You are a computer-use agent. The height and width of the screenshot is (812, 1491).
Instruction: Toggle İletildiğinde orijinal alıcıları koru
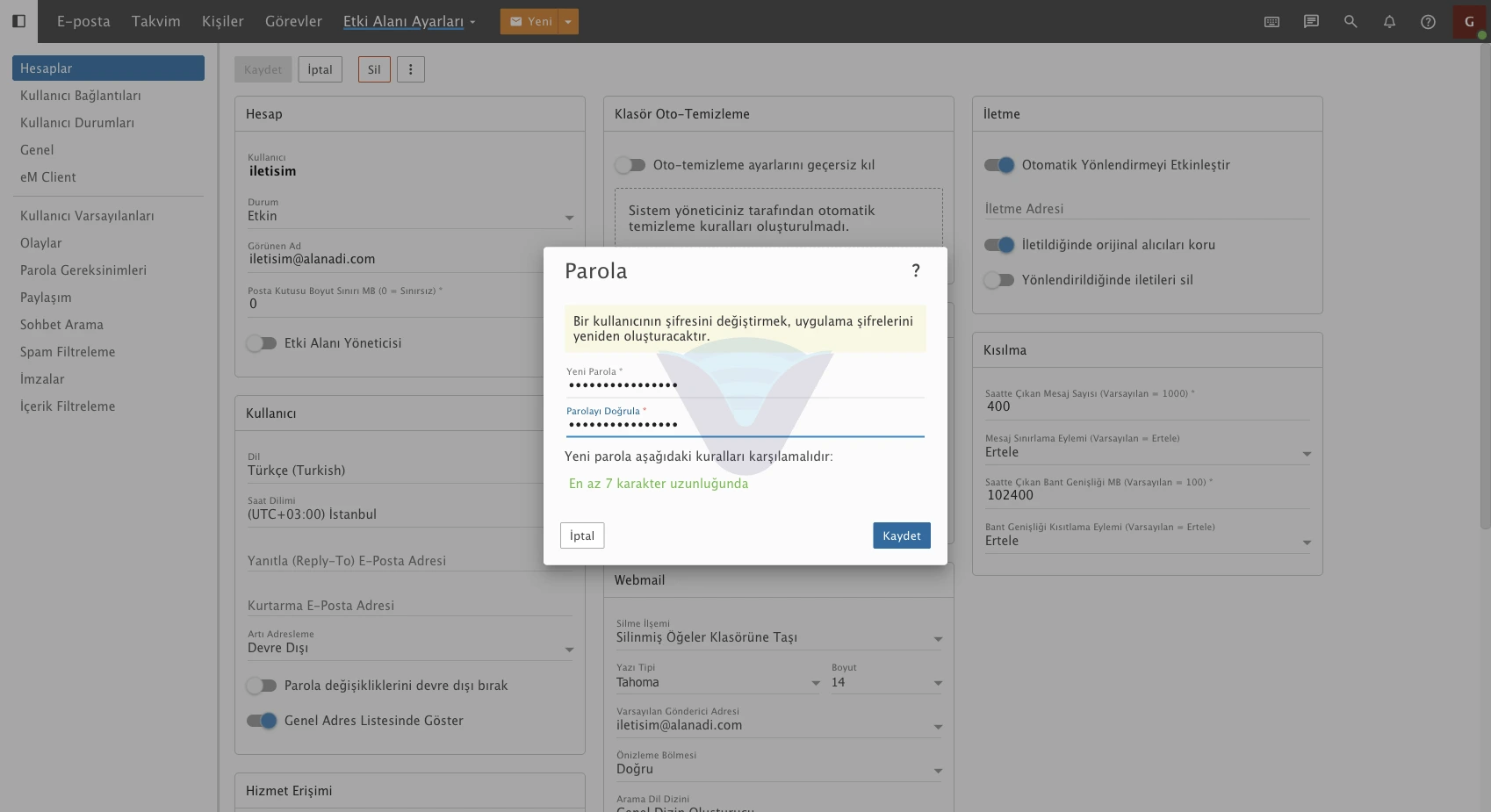(999, 245)
